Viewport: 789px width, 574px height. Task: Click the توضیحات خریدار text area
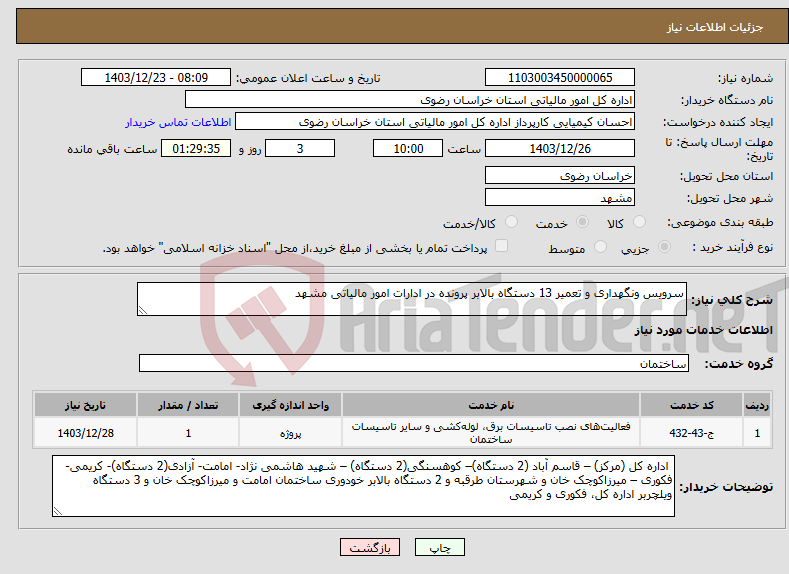click(x=363, y=486)
